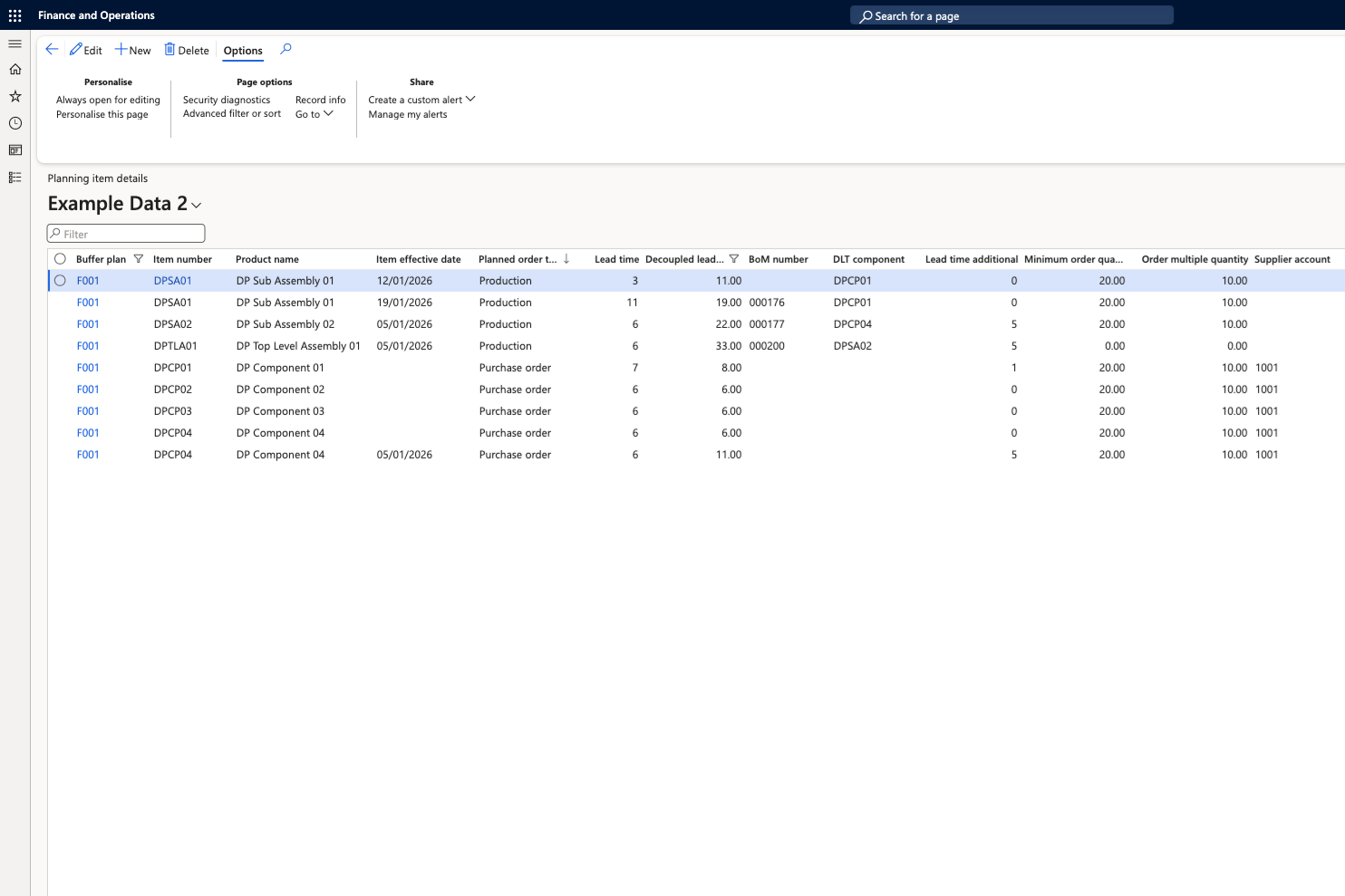Open Recent clock icon in sidebar
Viewport: 1345px width, 896px height.
point(15,123)
